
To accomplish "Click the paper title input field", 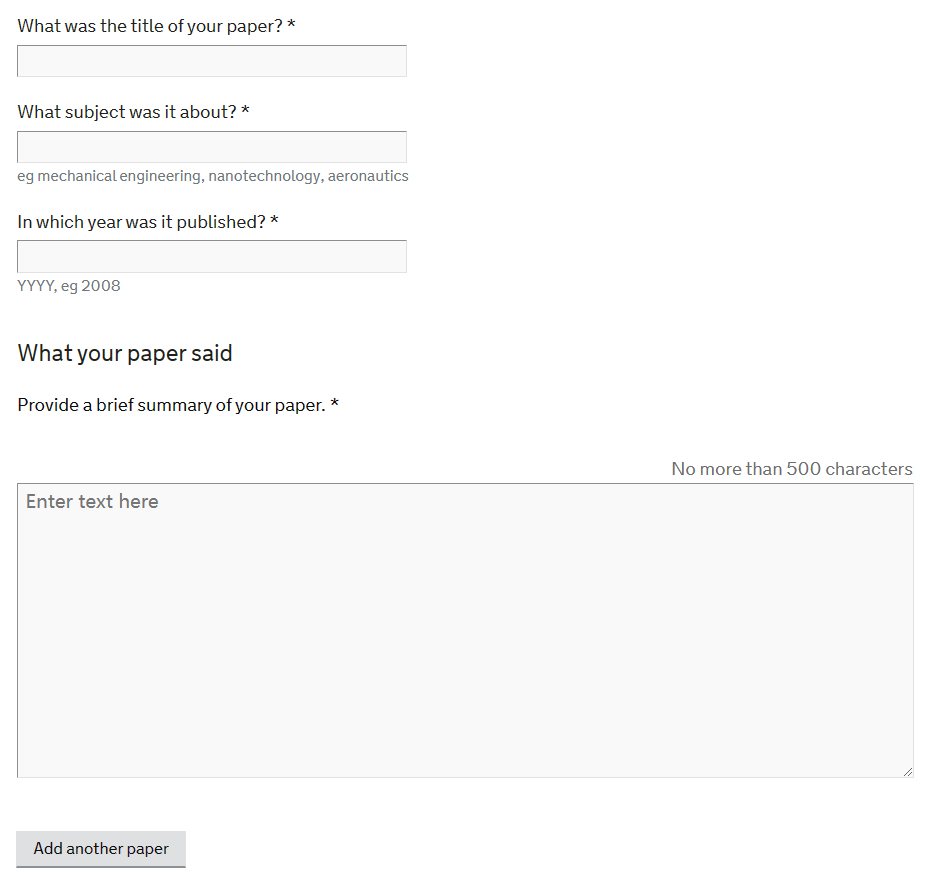I will pyautogui.click(x=212, y=61).
